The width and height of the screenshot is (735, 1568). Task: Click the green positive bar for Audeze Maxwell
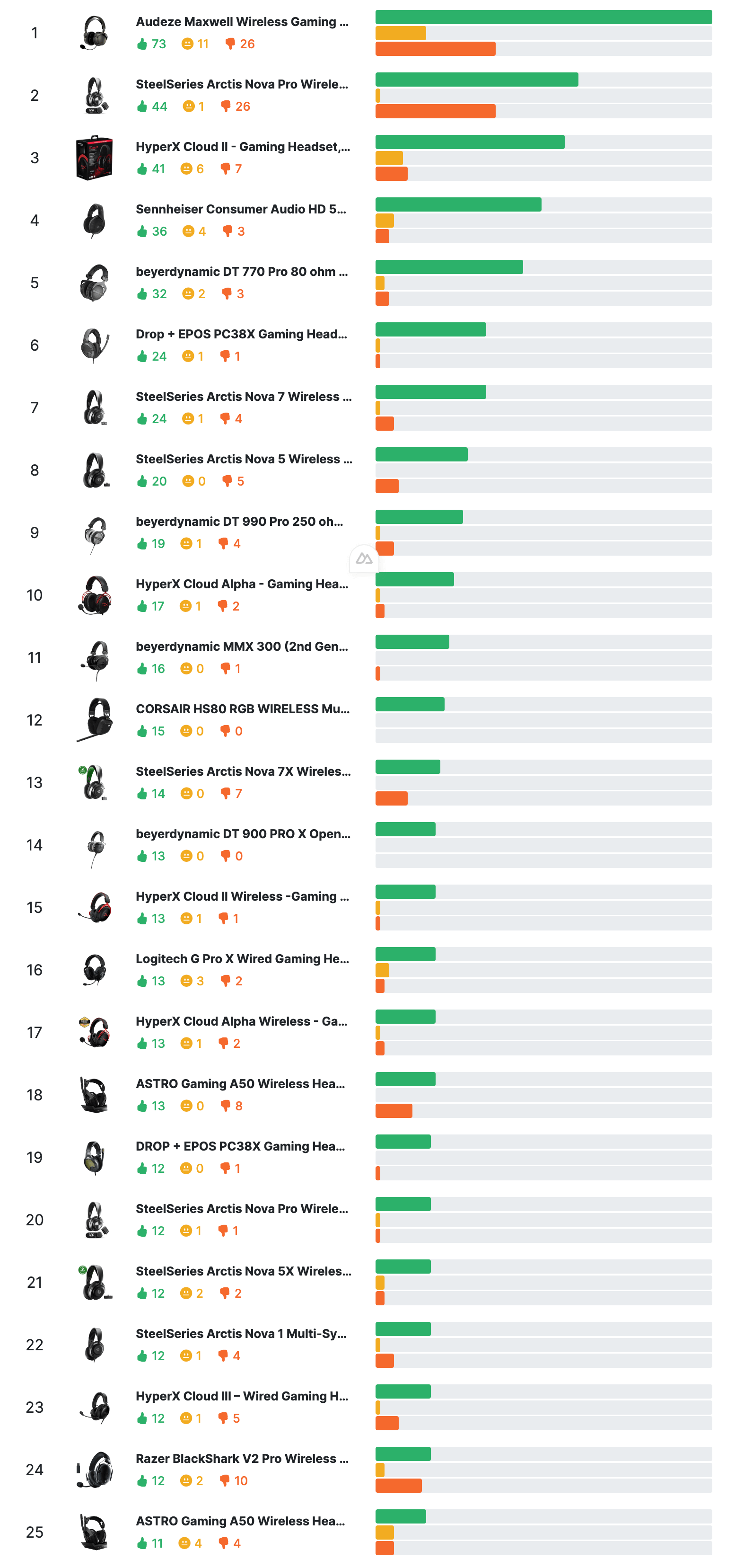(x=543, y=17)
